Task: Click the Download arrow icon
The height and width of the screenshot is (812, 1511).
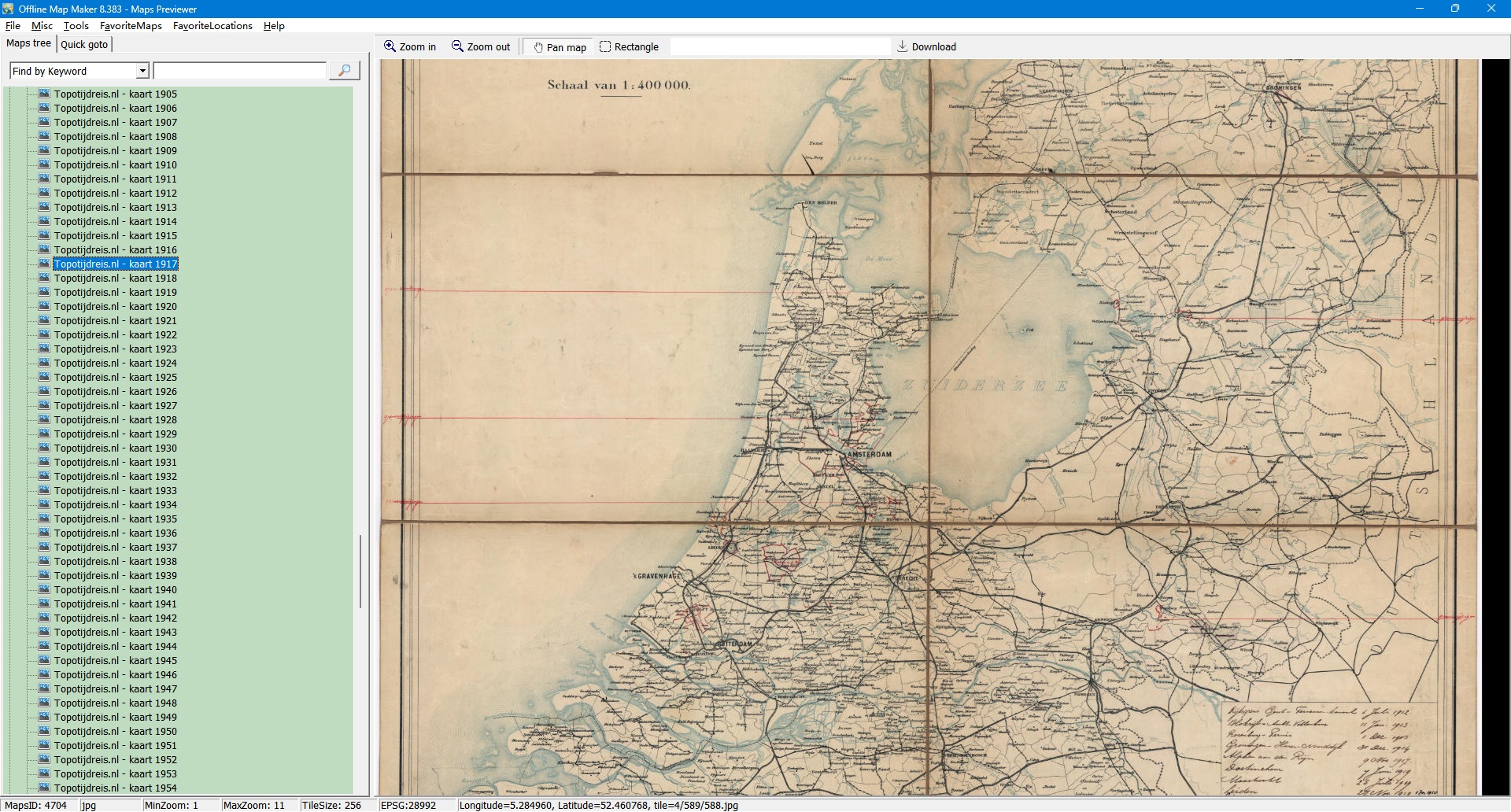Action: coord(903,46)
